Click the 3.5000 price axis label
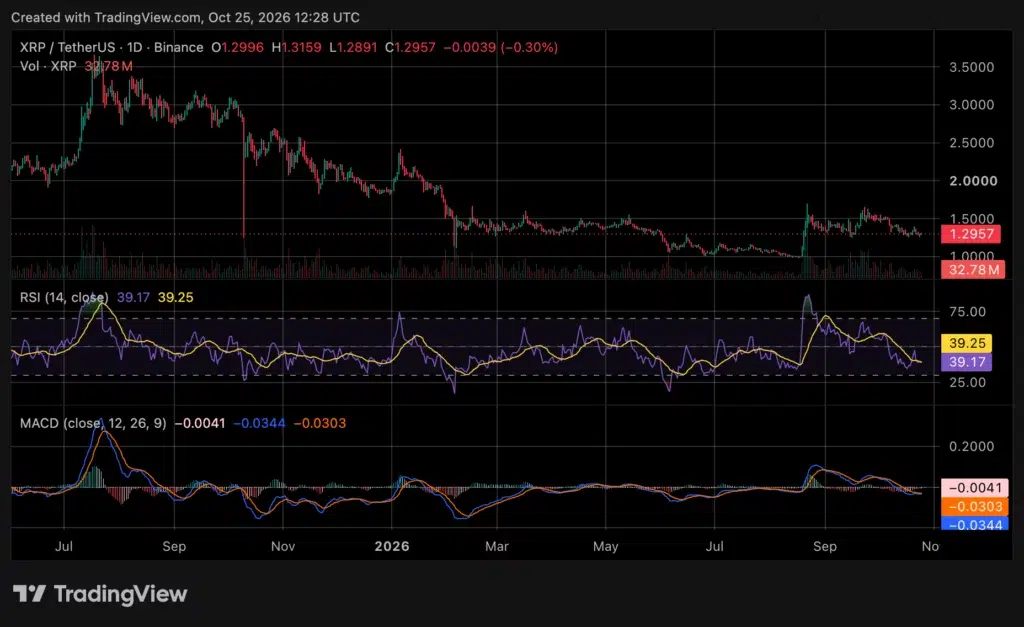This screenshot has height=627, width=1024. click(x=971, y=67)
